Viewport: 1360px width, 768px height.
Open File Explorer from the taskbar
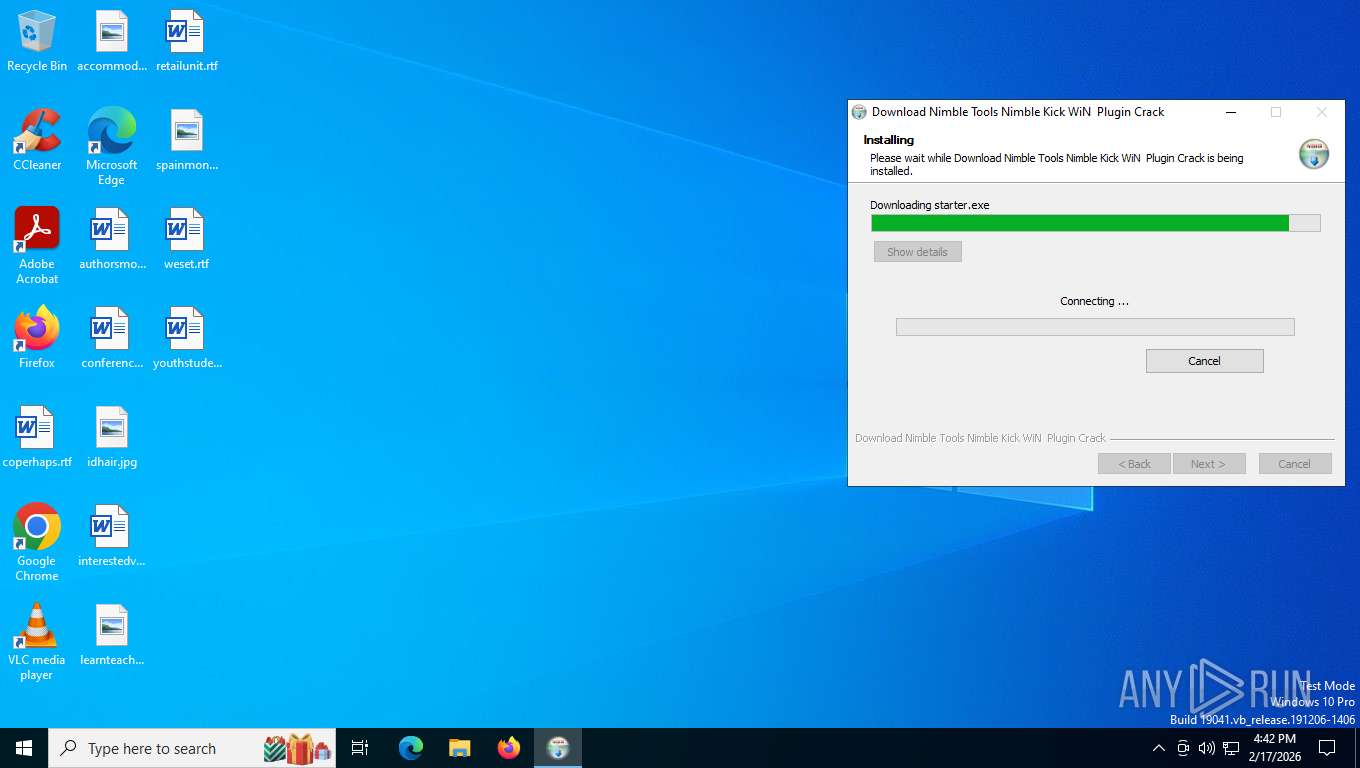pyautogui.click(x=460, y=748)
